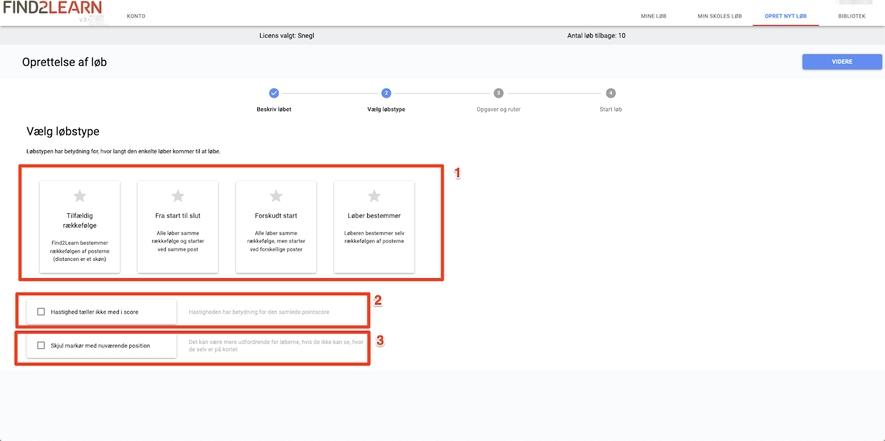Viewport: 885px width, 441px height.
Task: Click the star icon on Løber bestemmer card
Action: [x=374, y=196]
